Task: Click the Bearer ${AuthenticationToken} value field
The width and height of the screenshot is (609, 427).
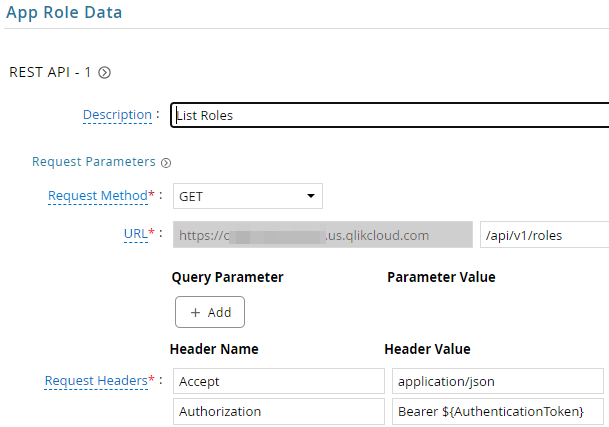Action: [498, 411]
